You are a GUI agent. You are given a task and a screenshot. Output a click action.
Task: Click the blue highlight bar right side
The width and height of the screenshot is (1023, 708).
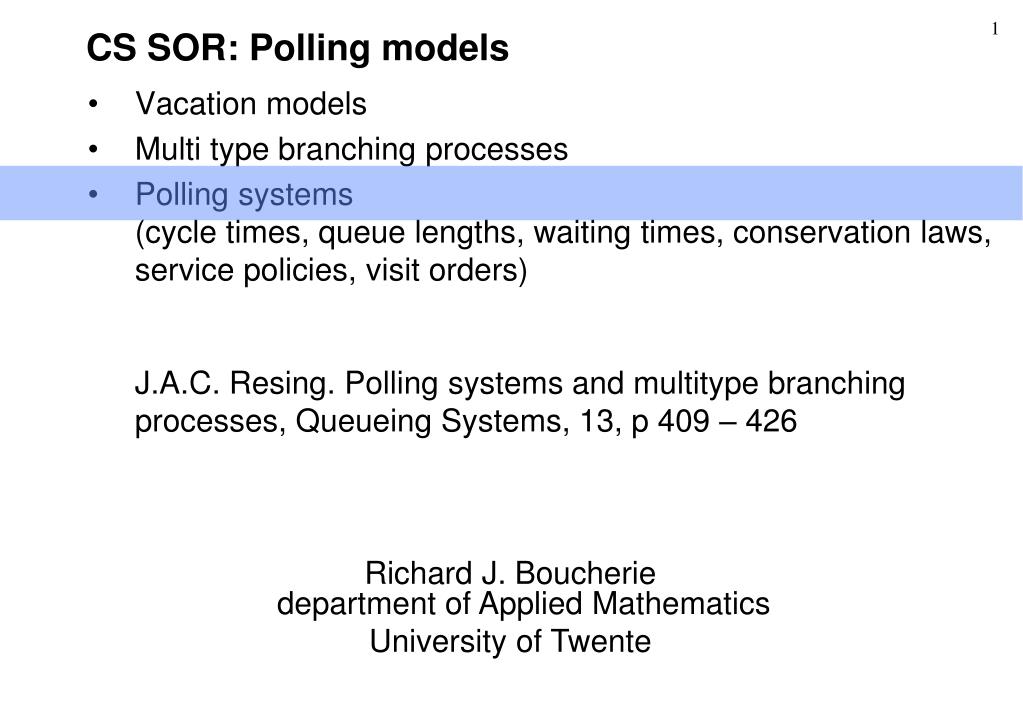[848, 193]
